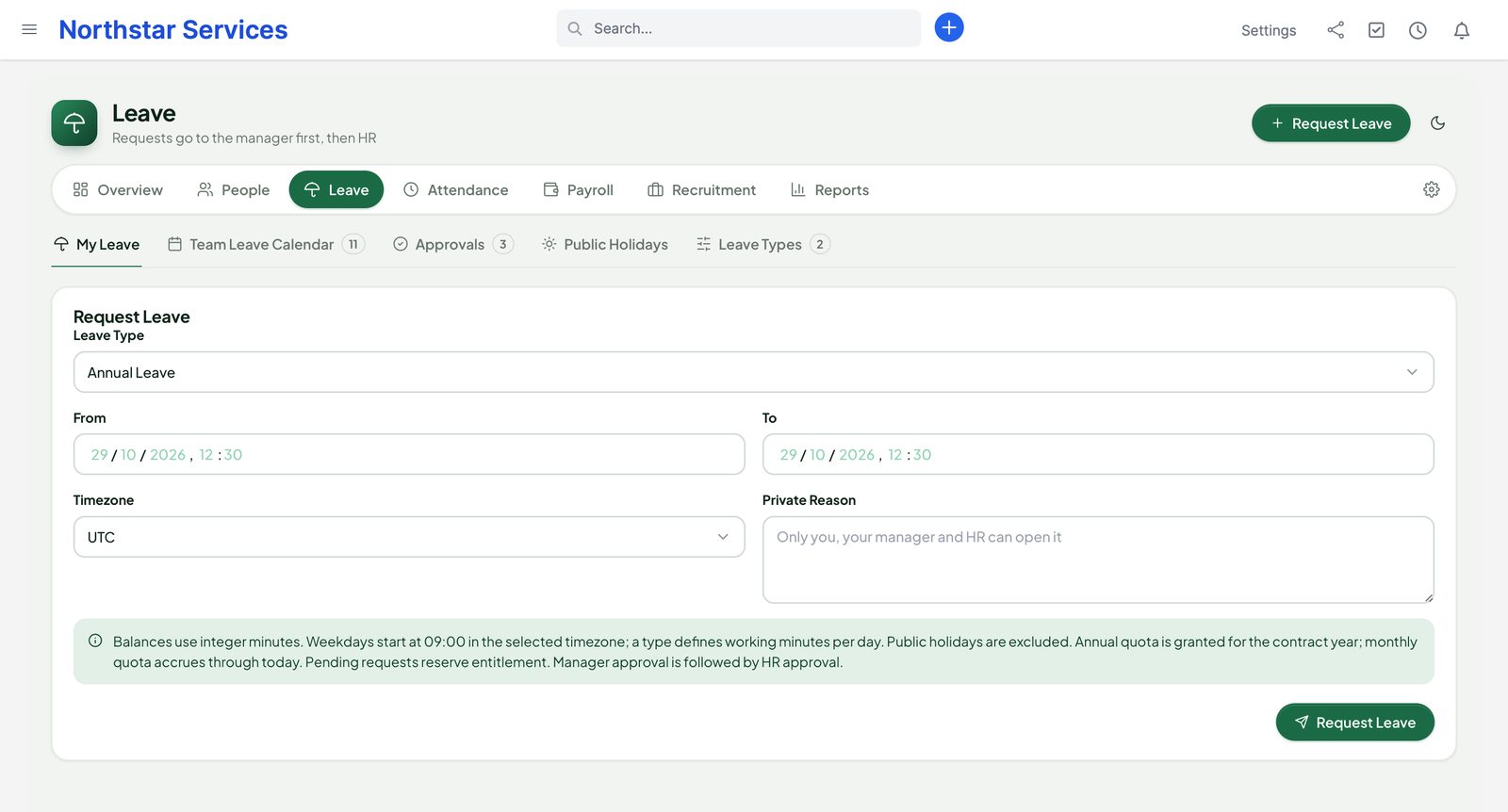Submit with bottom Request Leave button
Viewport: 1508px width, 812px height.
(x=1354, y=722)
